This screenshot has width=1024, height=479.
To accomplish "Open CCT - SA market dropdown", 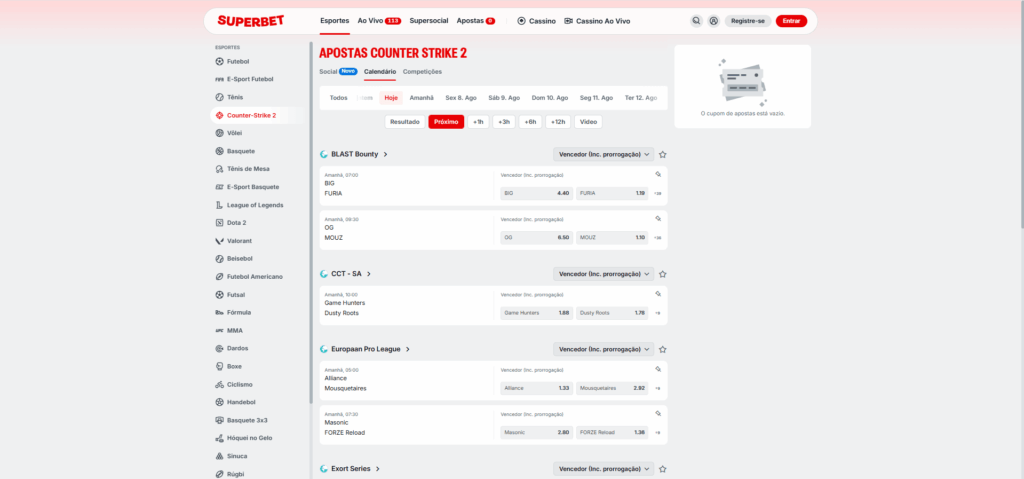I will (x=603, y=274).
